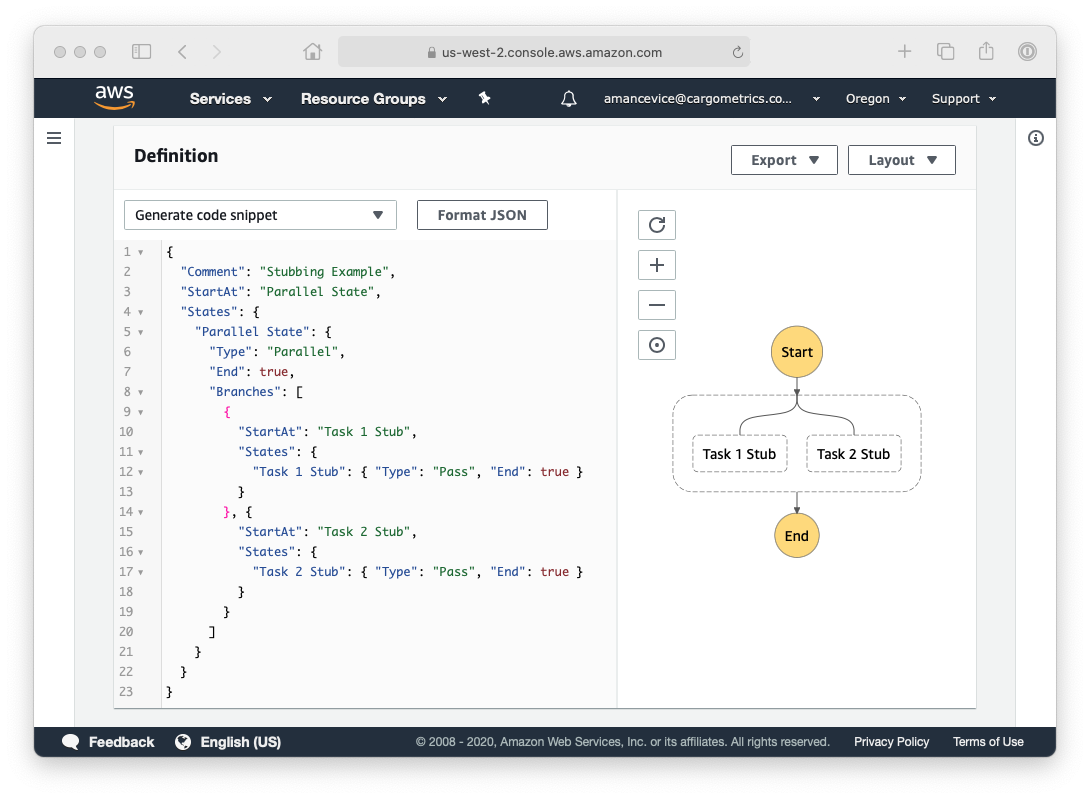Click the "Stubbing Example" string in code
The width and height of the screenshot is (1090, 799).
324,272
